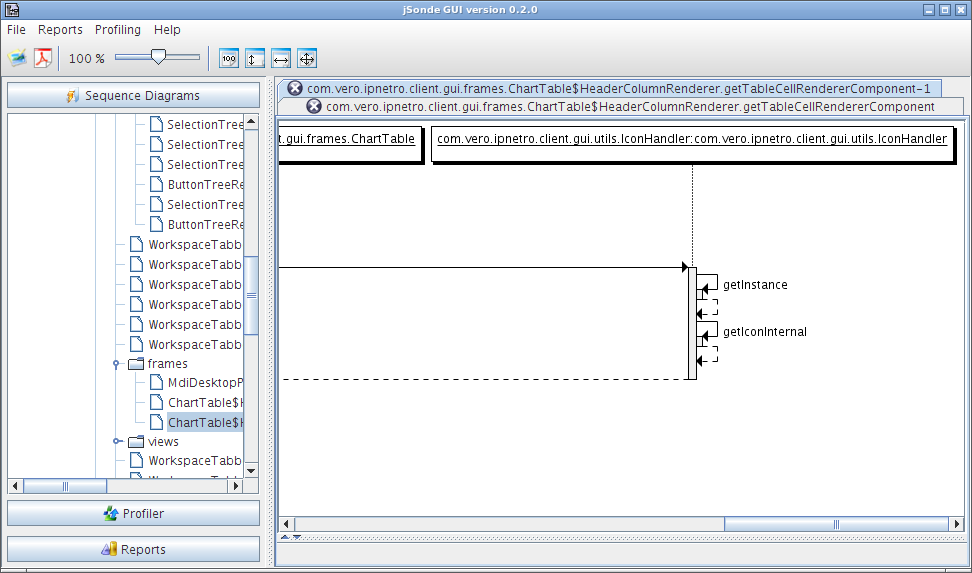This screenshot has width=972, height=573.
Task: Expand bottom pane with down-triangle divider arrow
Action: click(296, 537)
